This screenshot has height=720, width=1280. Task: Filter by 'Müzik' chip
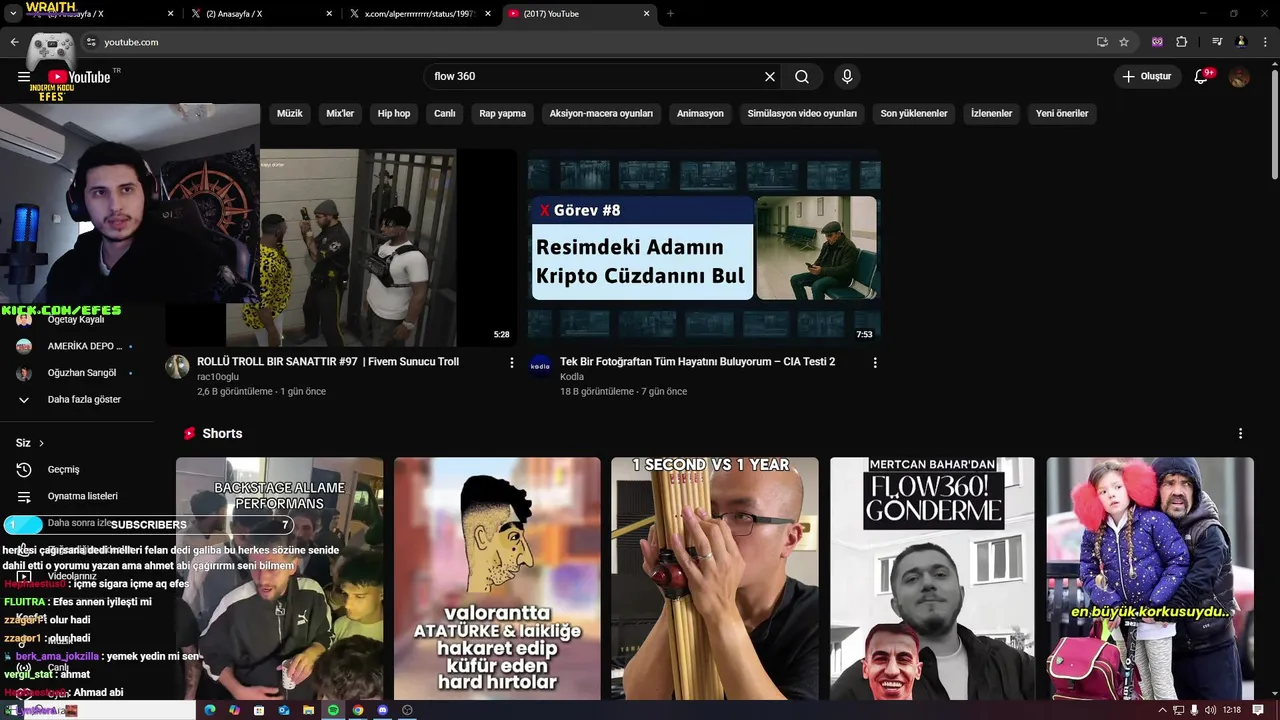(290, 114)
